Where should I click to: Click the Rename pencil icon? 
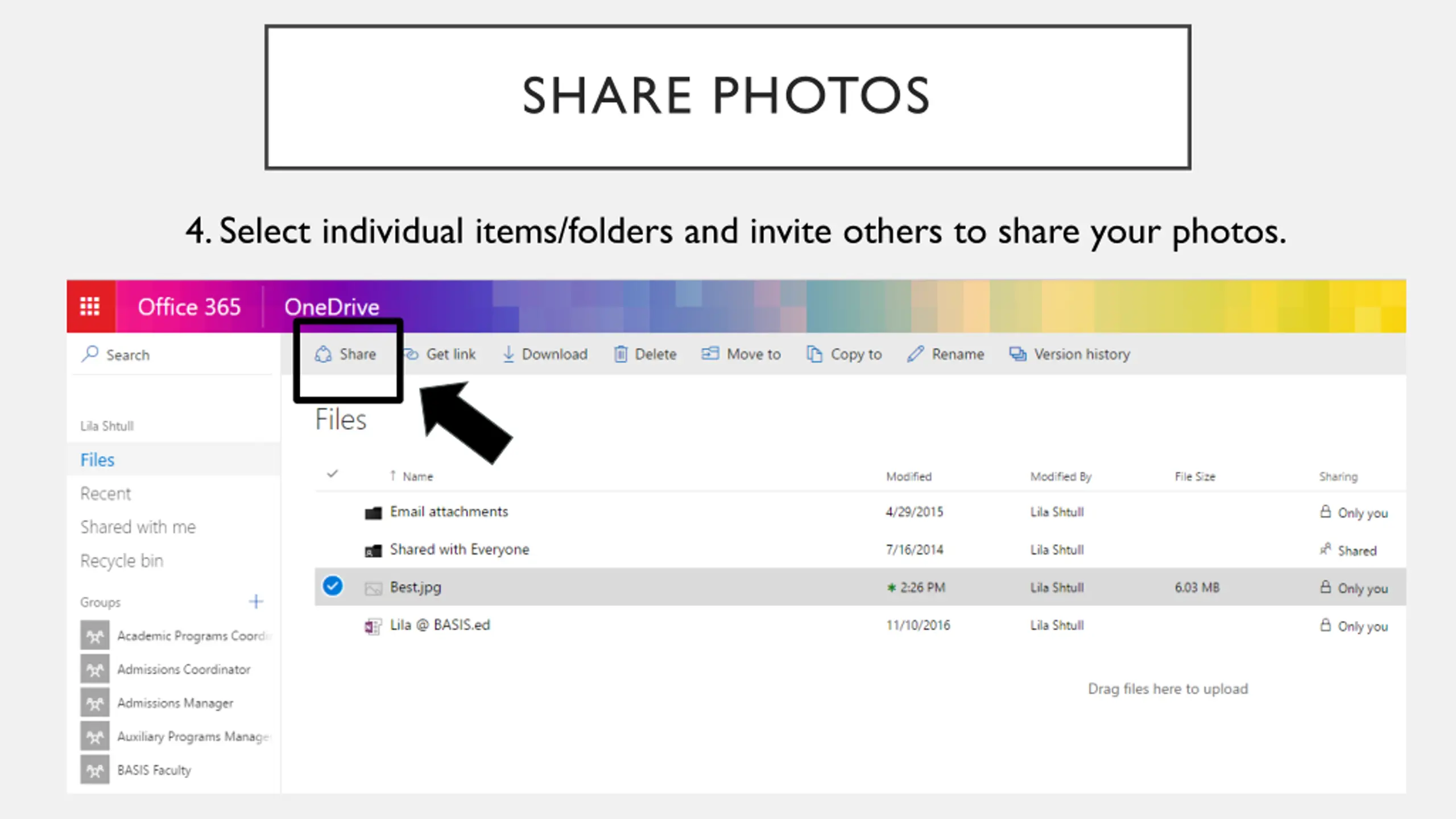pos(915,354)
